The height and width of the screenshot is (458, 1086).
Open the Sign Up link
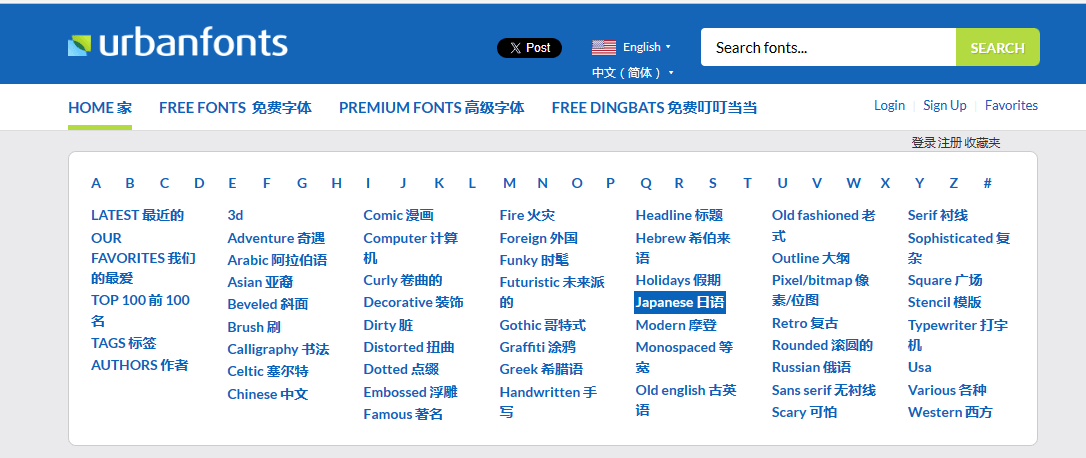944,105
